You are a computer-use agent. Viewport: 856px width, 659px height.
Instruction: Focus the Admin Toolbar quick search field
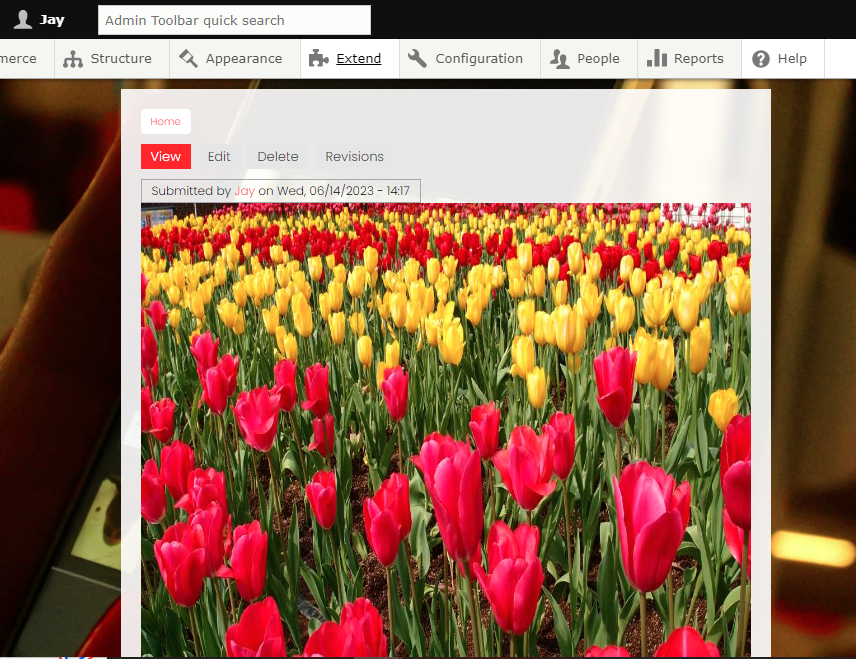pyautogui.click(x=234, y=20)
